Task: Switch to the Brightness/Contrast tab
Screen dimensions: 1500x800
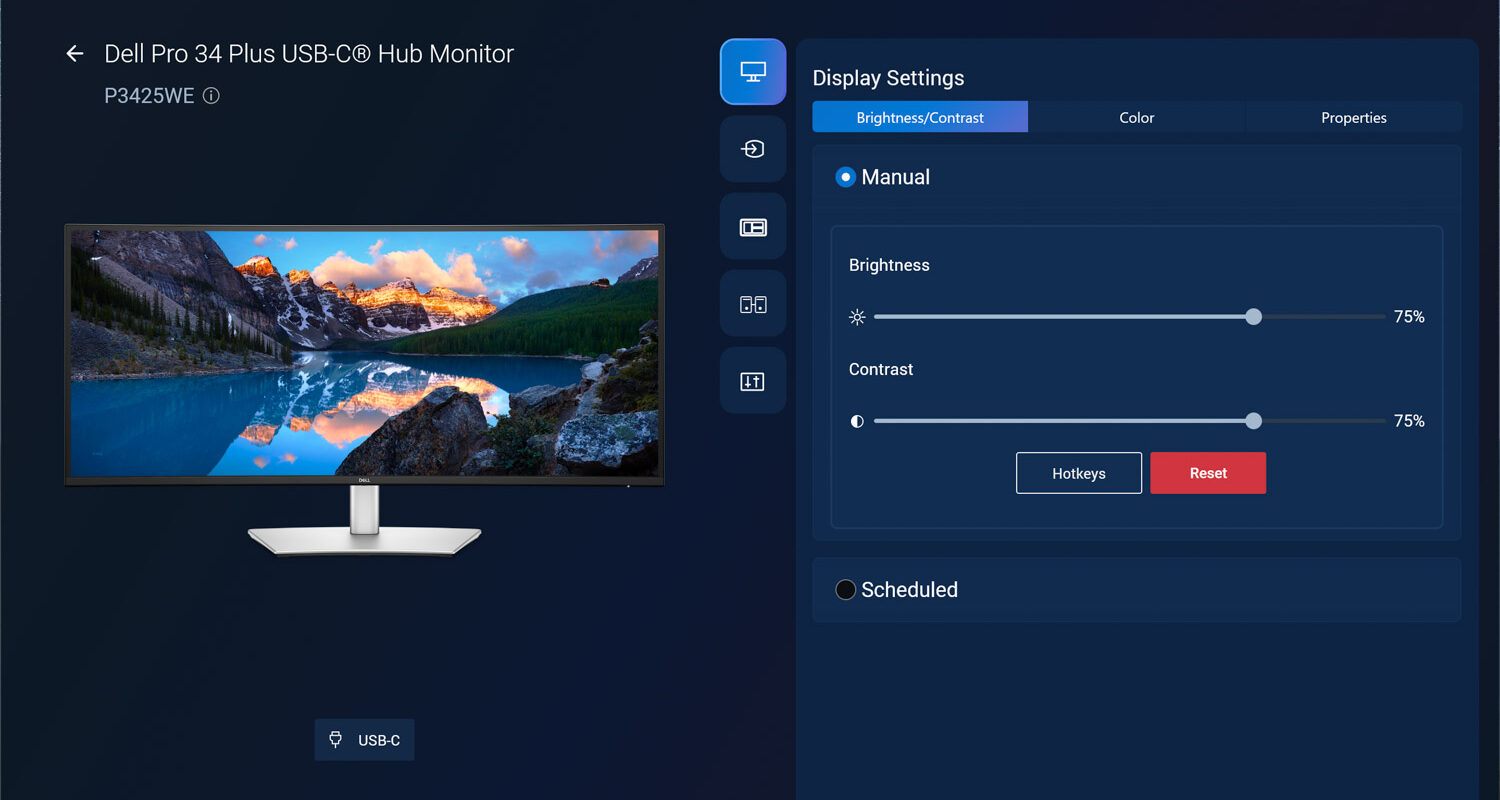Action: (920, 117)
